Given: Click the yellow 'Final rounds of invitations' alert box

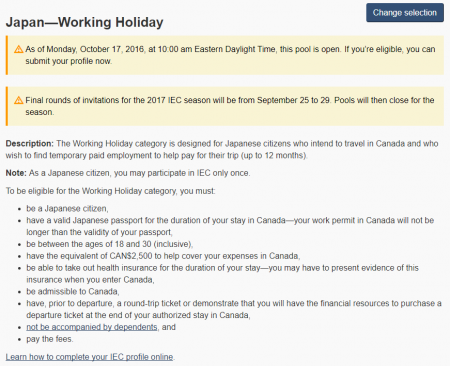Looking at the screenshot, I should tap(225, 106).
